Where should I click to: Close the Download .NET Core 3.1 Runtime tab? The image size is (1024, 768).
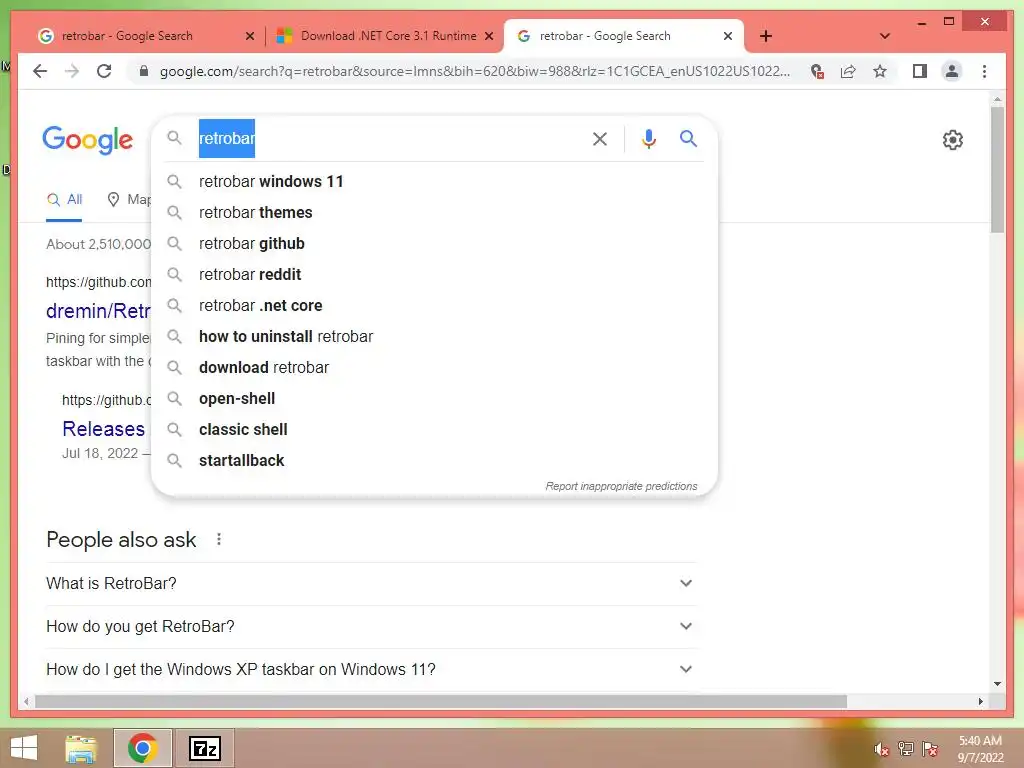(488, 36)
